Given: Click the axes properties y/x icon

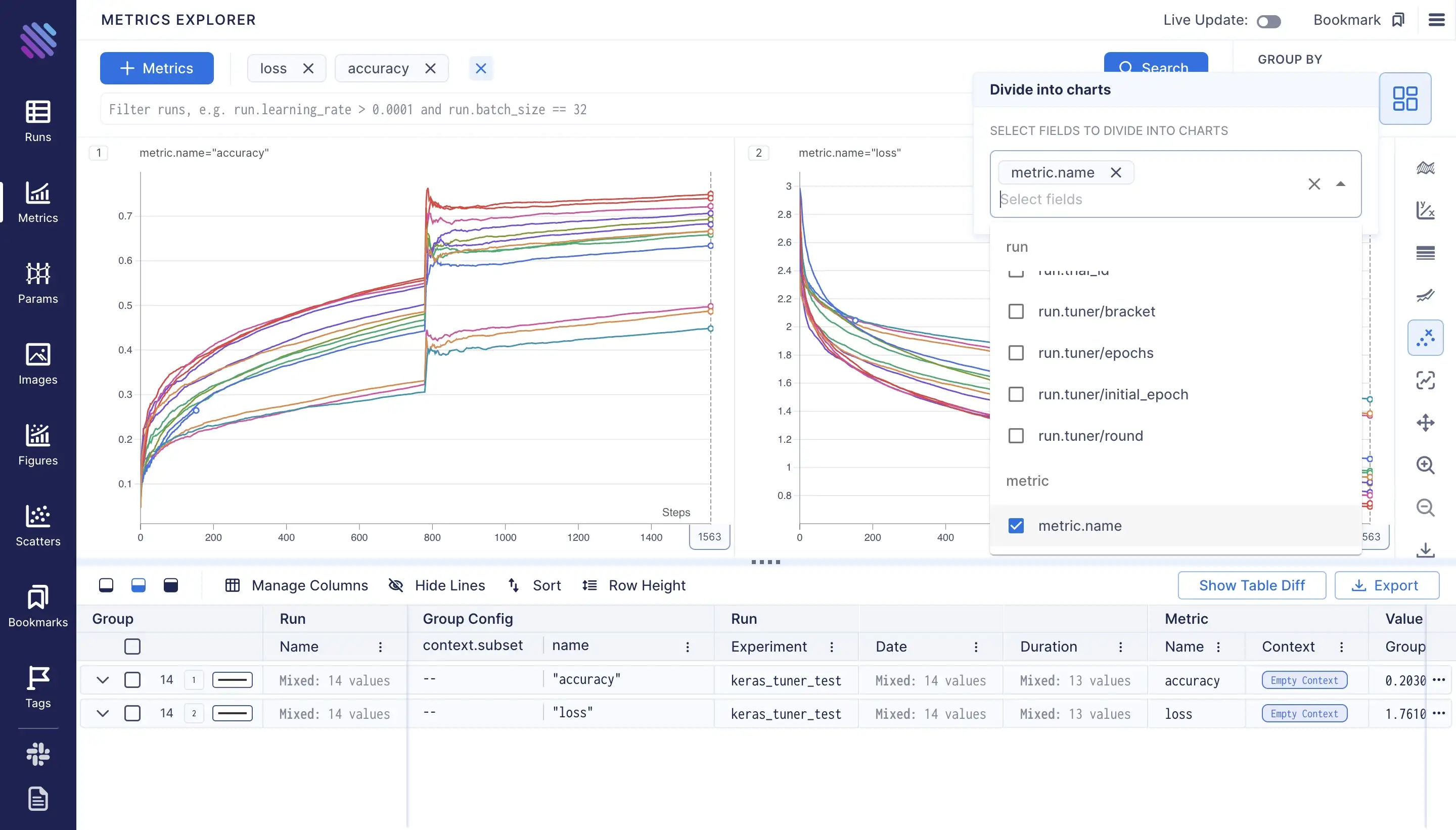Looking at the screenshot, I should [x=1425, y=210].
